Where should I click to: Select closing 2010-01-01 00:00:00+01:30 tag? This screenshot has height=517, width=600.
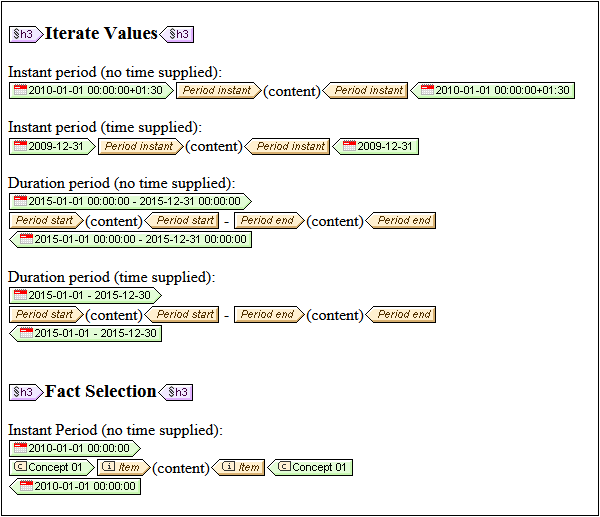(493, 90)
